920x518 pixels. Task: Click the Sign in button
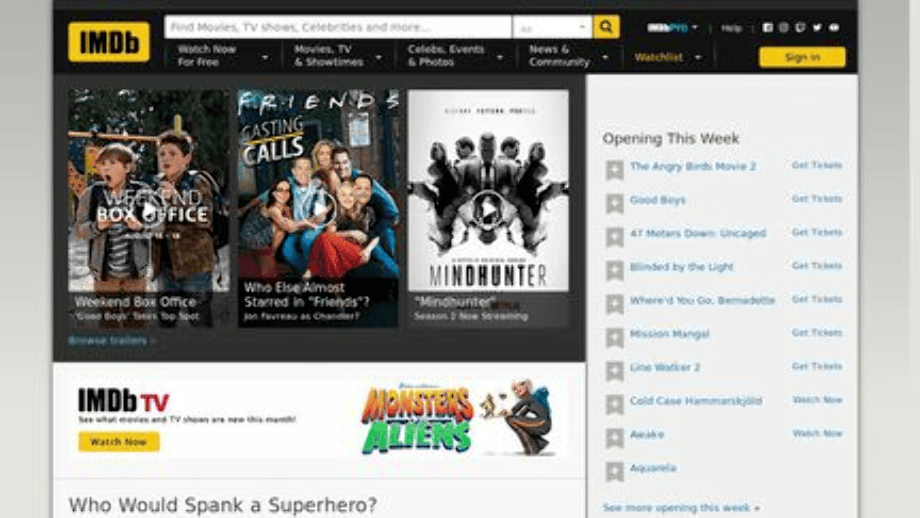click(802, 57)
